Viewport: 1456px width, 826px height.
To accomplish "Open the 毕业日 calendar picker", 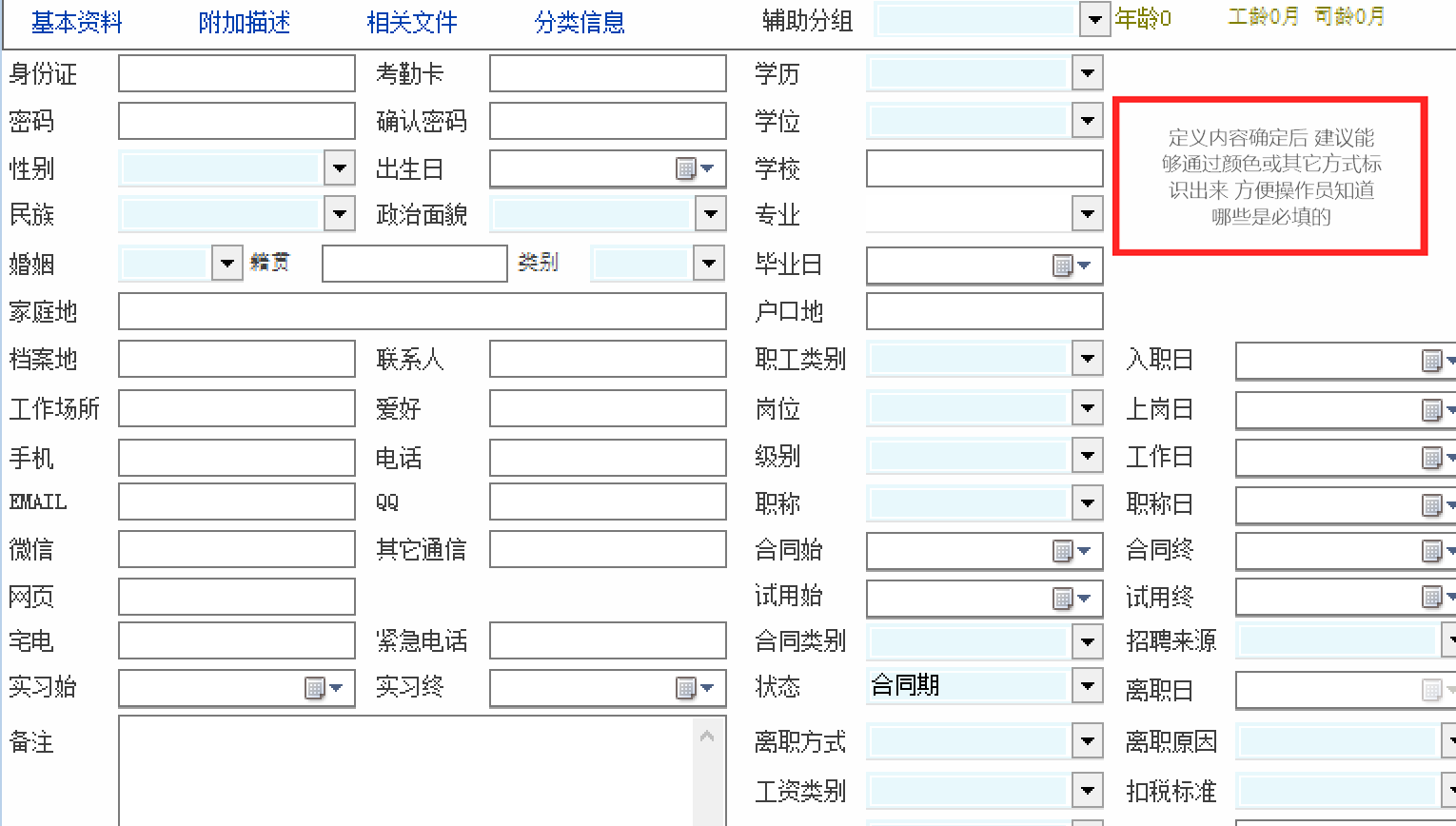I will (x=1071, y=265).
